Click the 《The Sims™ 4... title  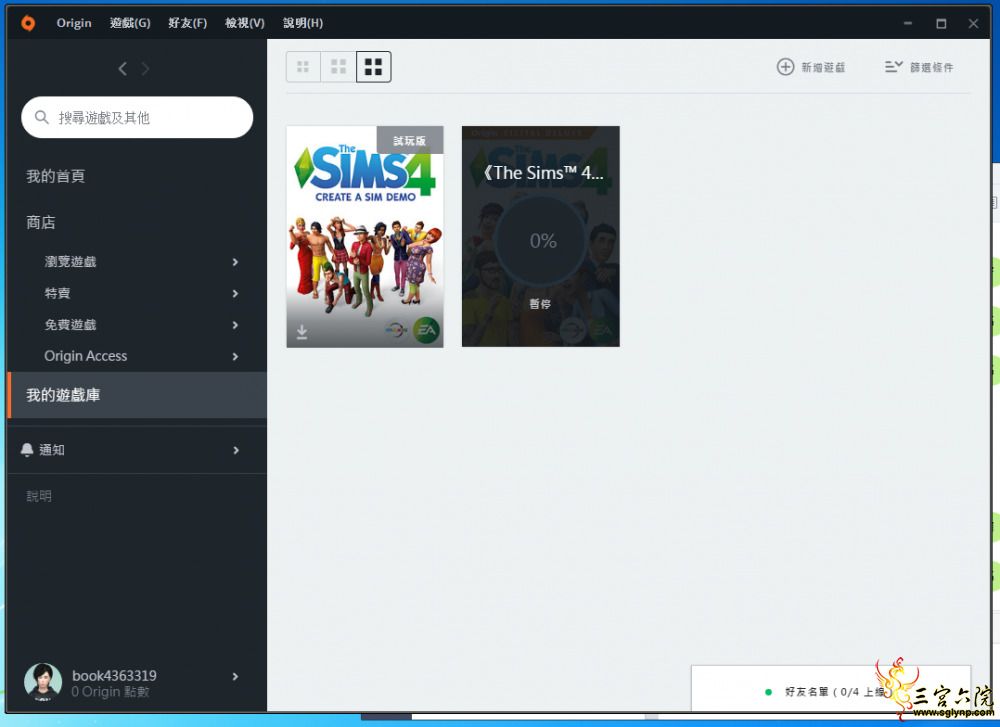coord(543,173)
